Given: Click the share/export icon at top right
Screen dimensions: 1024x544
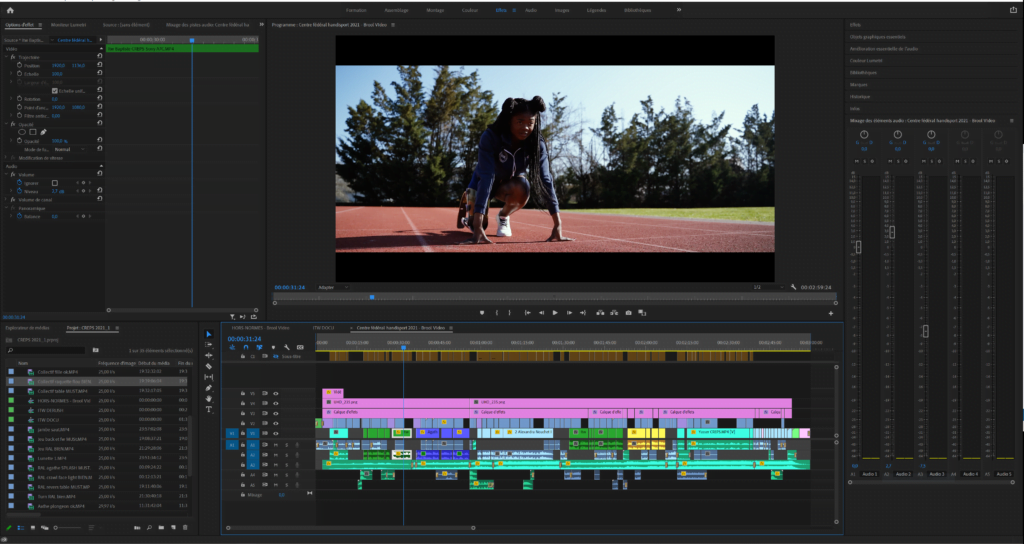Looking at the screenshot, I should click(x=1012, y=10).
